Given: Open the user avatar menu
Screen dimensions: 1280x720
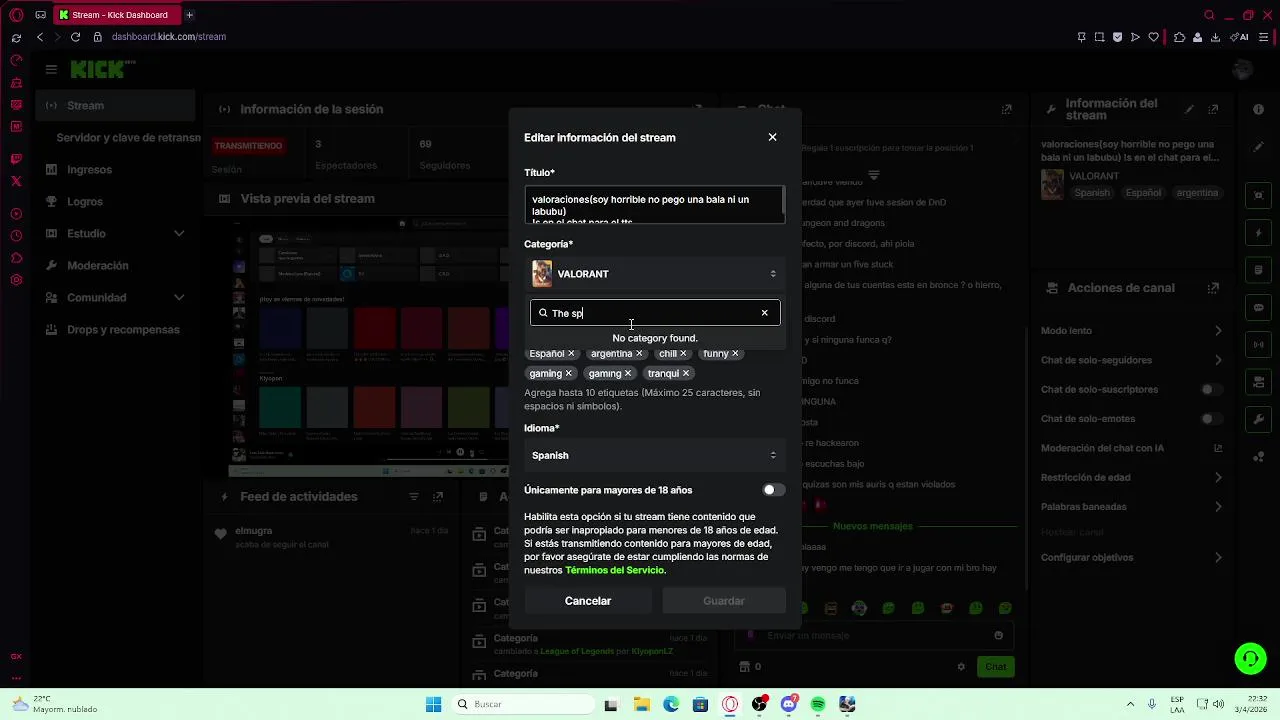Looking at the screenshot, I should click(x=1243, y=69).
